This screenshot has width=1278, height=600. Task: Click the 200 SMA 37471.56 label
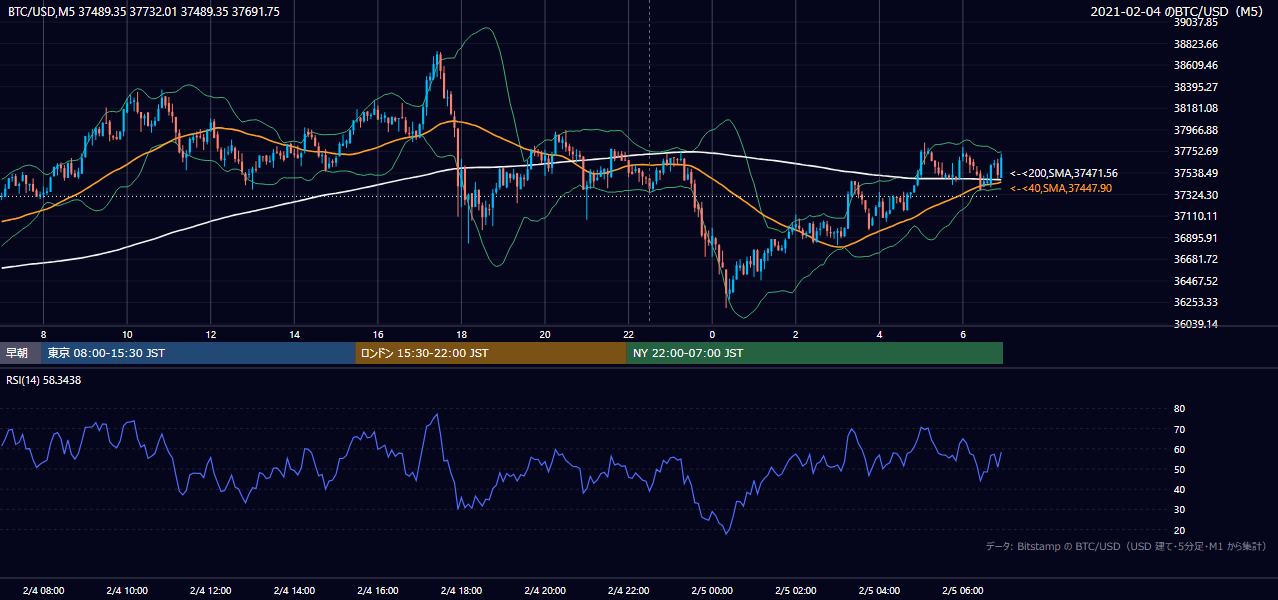click(x=1064, y=173)
